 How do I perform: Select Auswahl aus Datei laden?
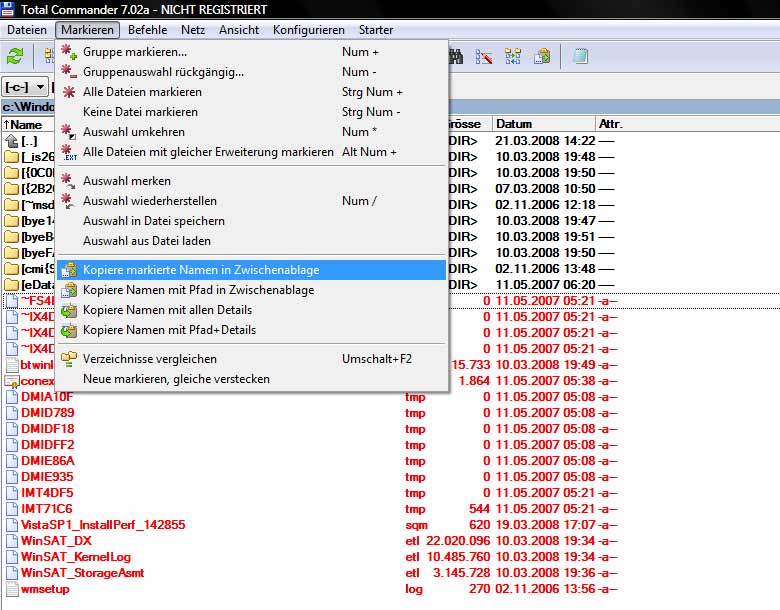[251, 241]
